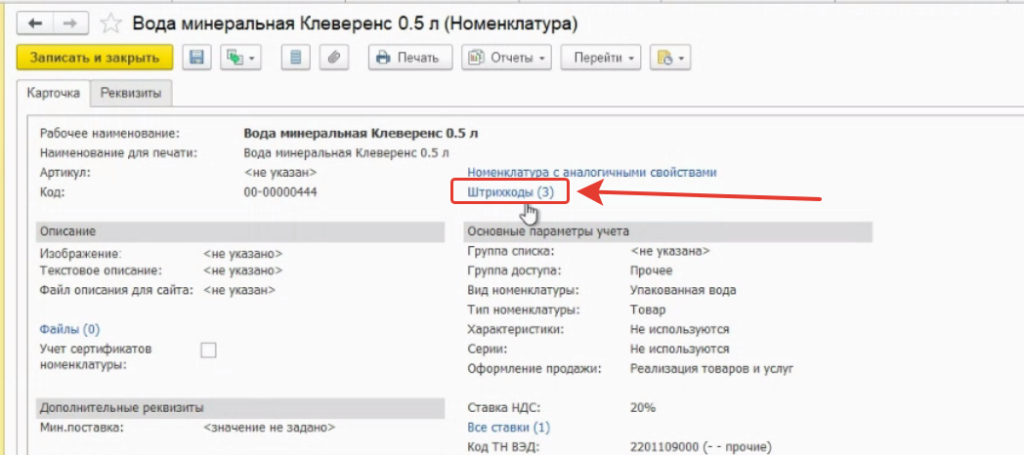Save with the floppy disk icon
Image resolution: width=1024 pixels, height=455 pixels.
coord(197,57)
